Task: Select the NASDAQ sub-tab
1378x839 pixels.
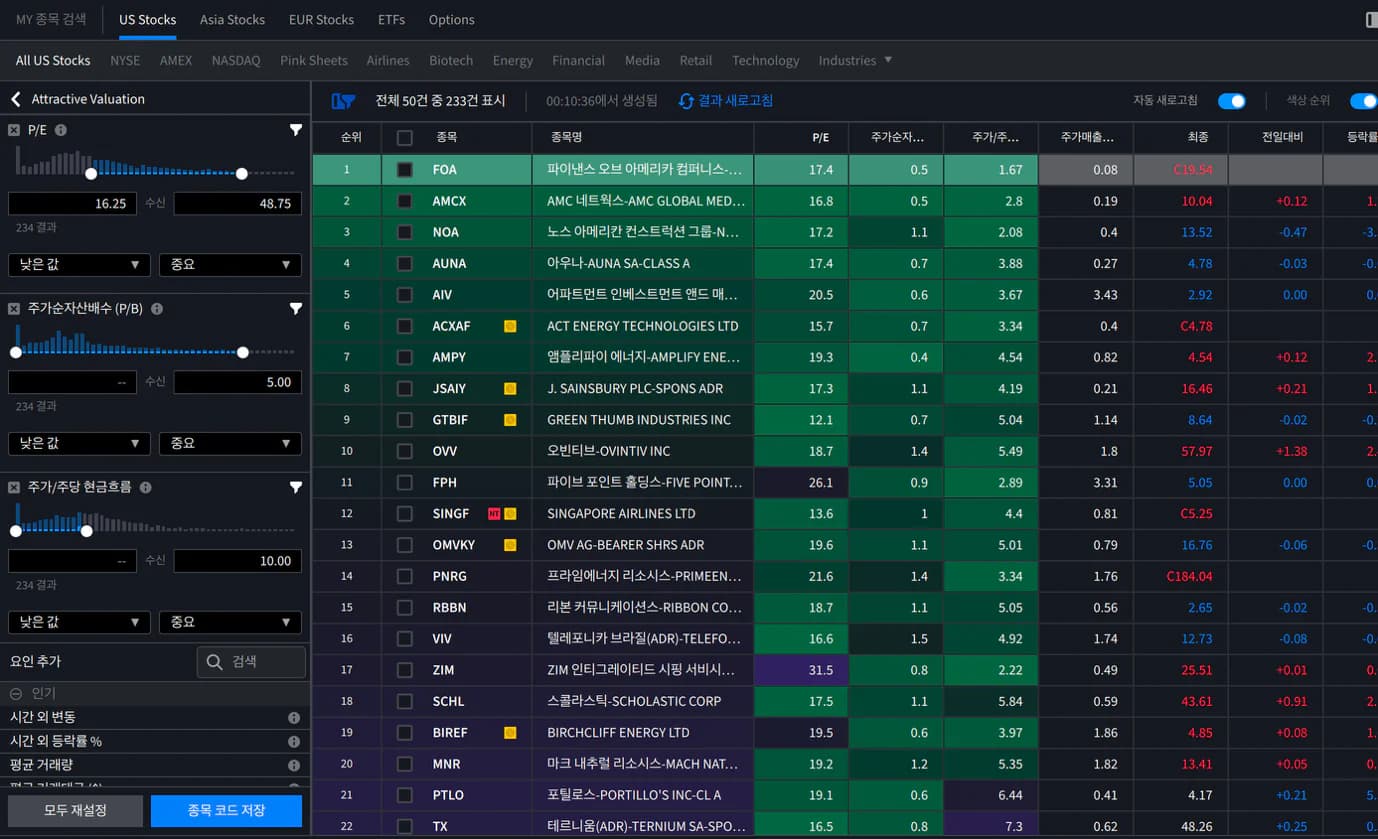Action: click(236, 60)
